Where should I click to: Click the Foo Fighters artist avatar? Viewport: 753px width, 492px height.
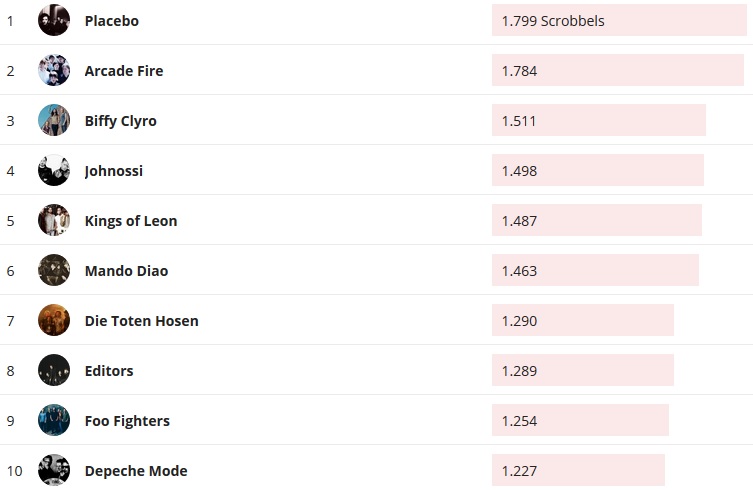coord(54,420)
